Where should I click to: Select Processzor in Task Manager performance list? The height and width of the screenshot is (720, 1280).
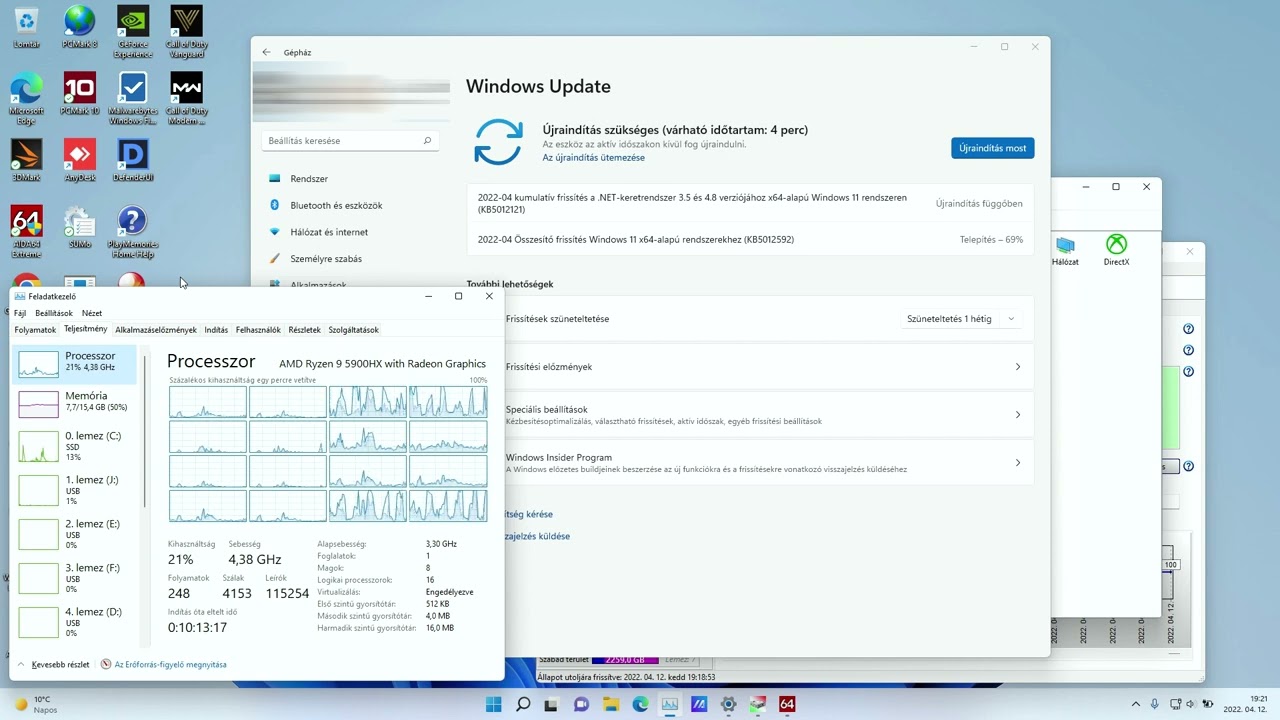pyautogui.click(x=76, y=364)
